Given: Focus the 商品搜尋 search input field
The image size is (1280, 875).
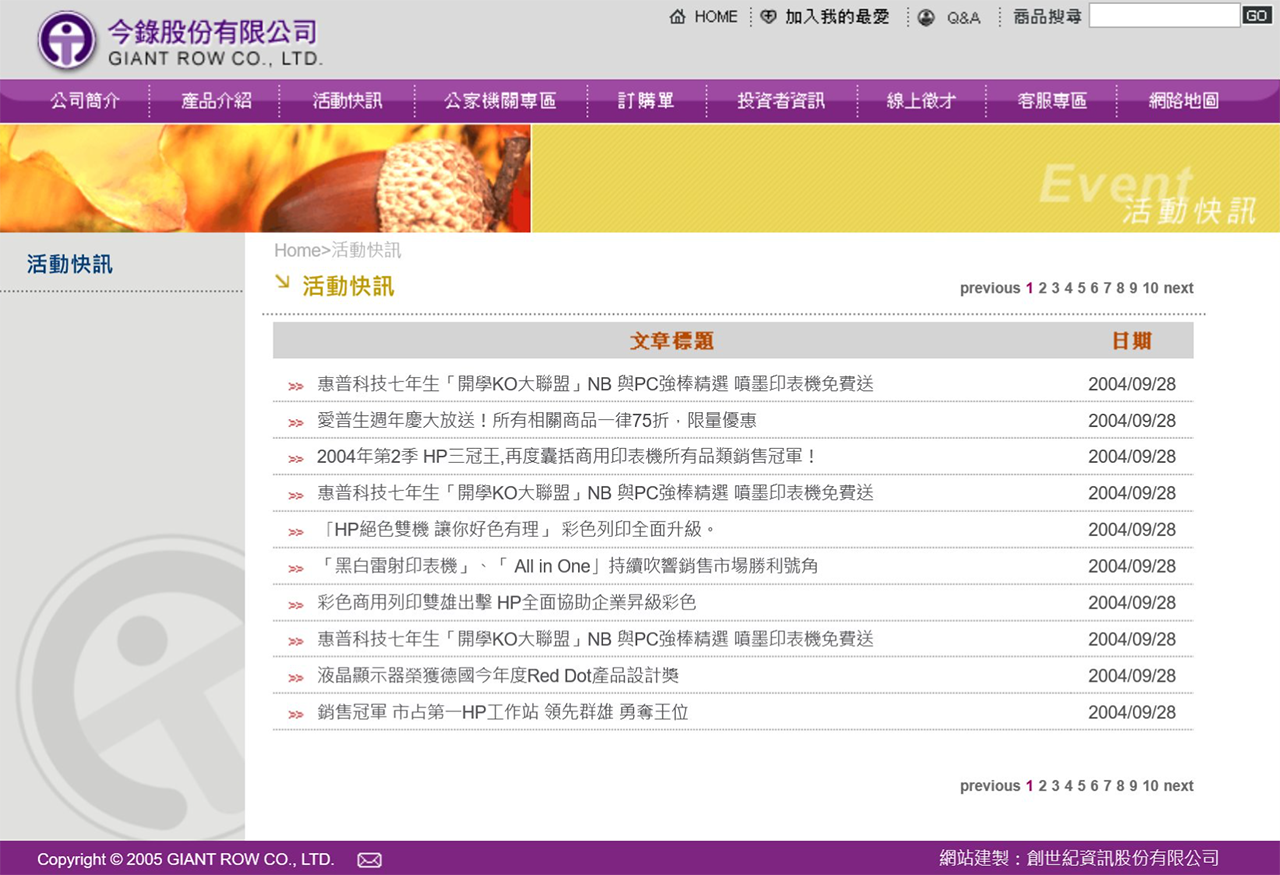Looking at the screenshot, I should coord(1164,15).
